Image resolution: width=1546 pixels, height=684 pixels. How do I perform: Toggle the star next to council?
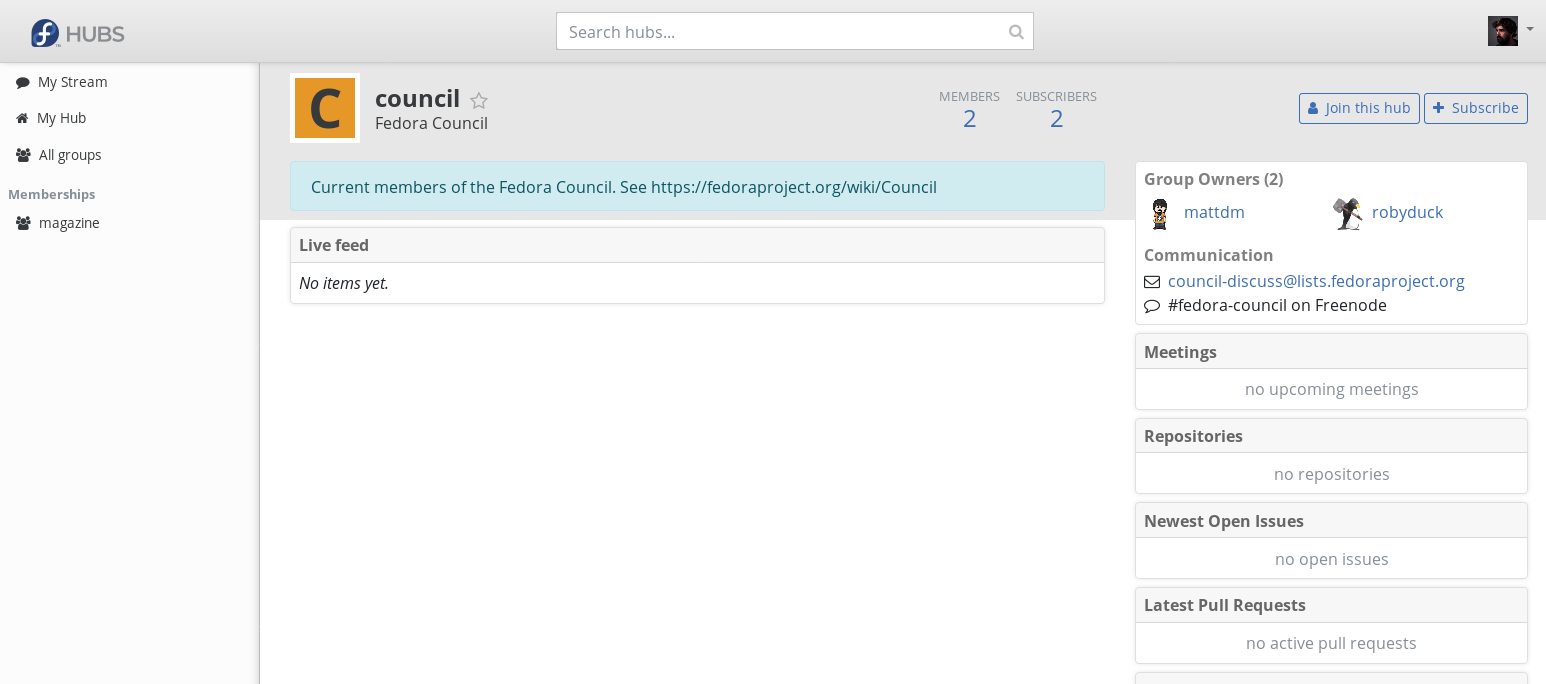pyautogui.click(x=479, y=100)
